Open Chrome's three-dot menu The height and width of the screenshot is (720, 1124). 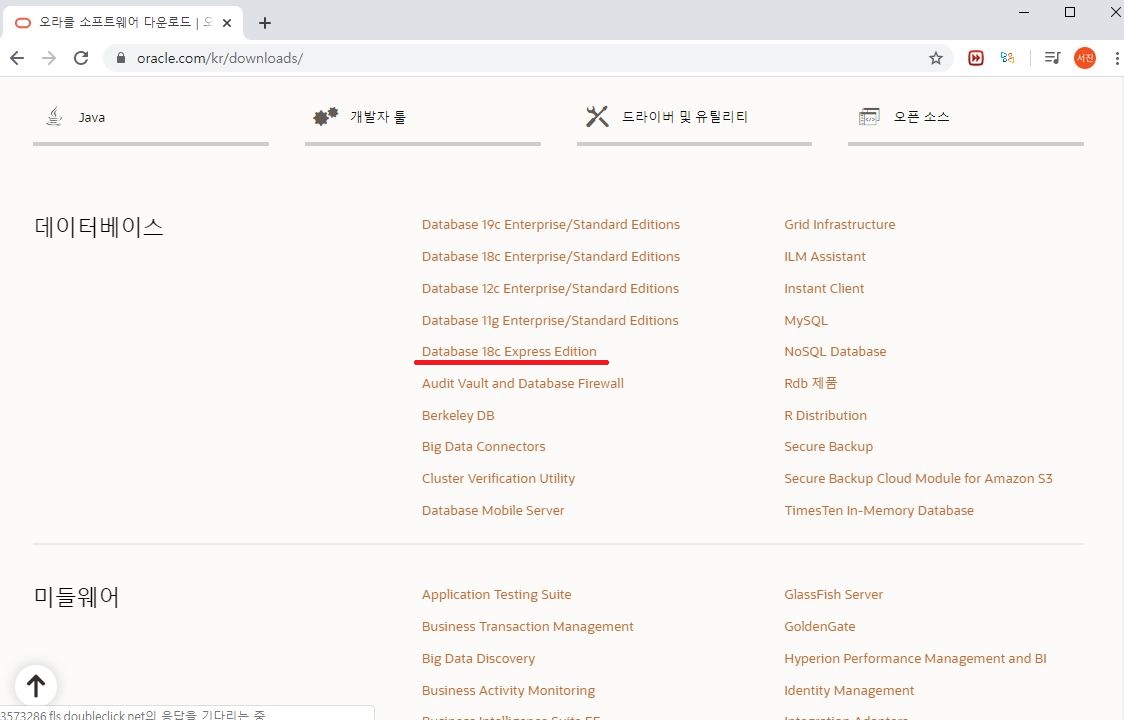1116,58
